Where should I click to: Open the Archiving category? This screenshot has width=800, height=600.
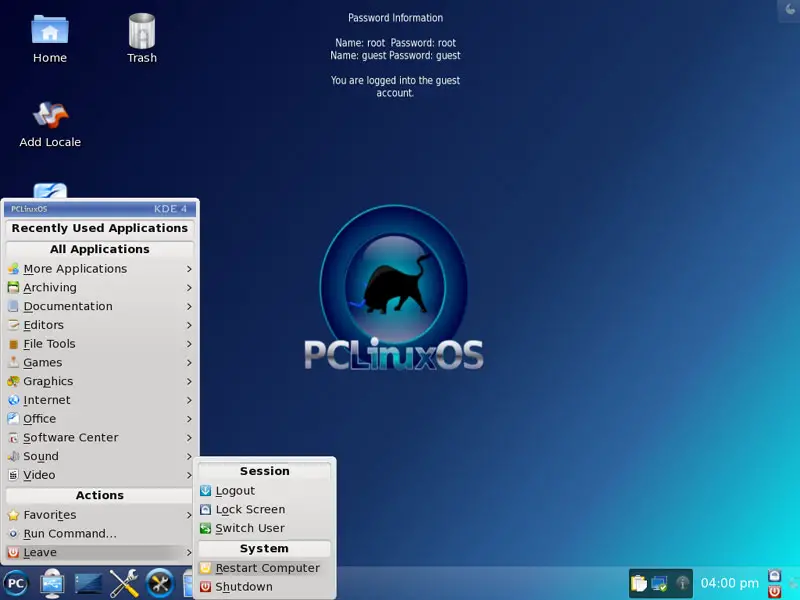click(x=100, y=288)
